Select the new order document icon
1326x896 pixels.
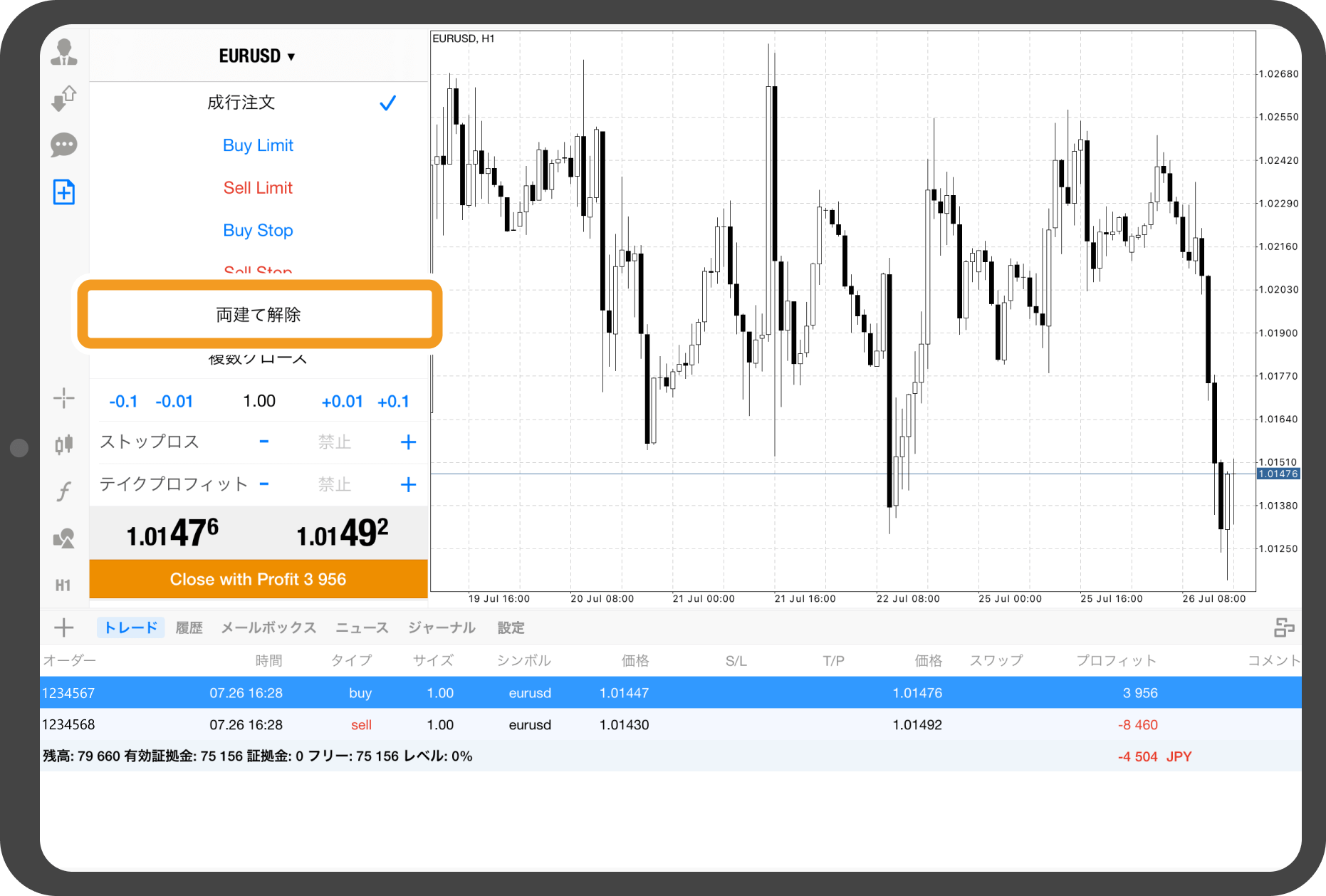pos(63,192)
